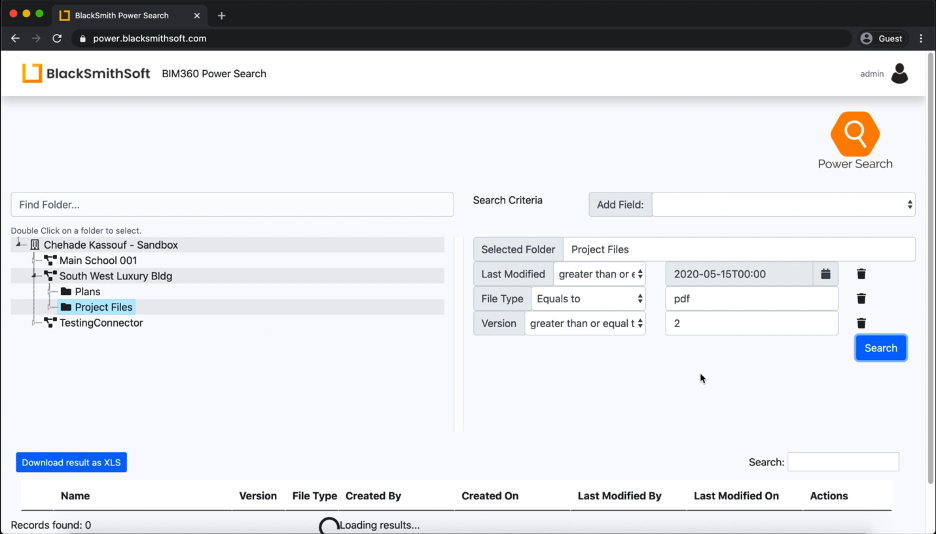Expand the TestingConnector node

point(35,322)
